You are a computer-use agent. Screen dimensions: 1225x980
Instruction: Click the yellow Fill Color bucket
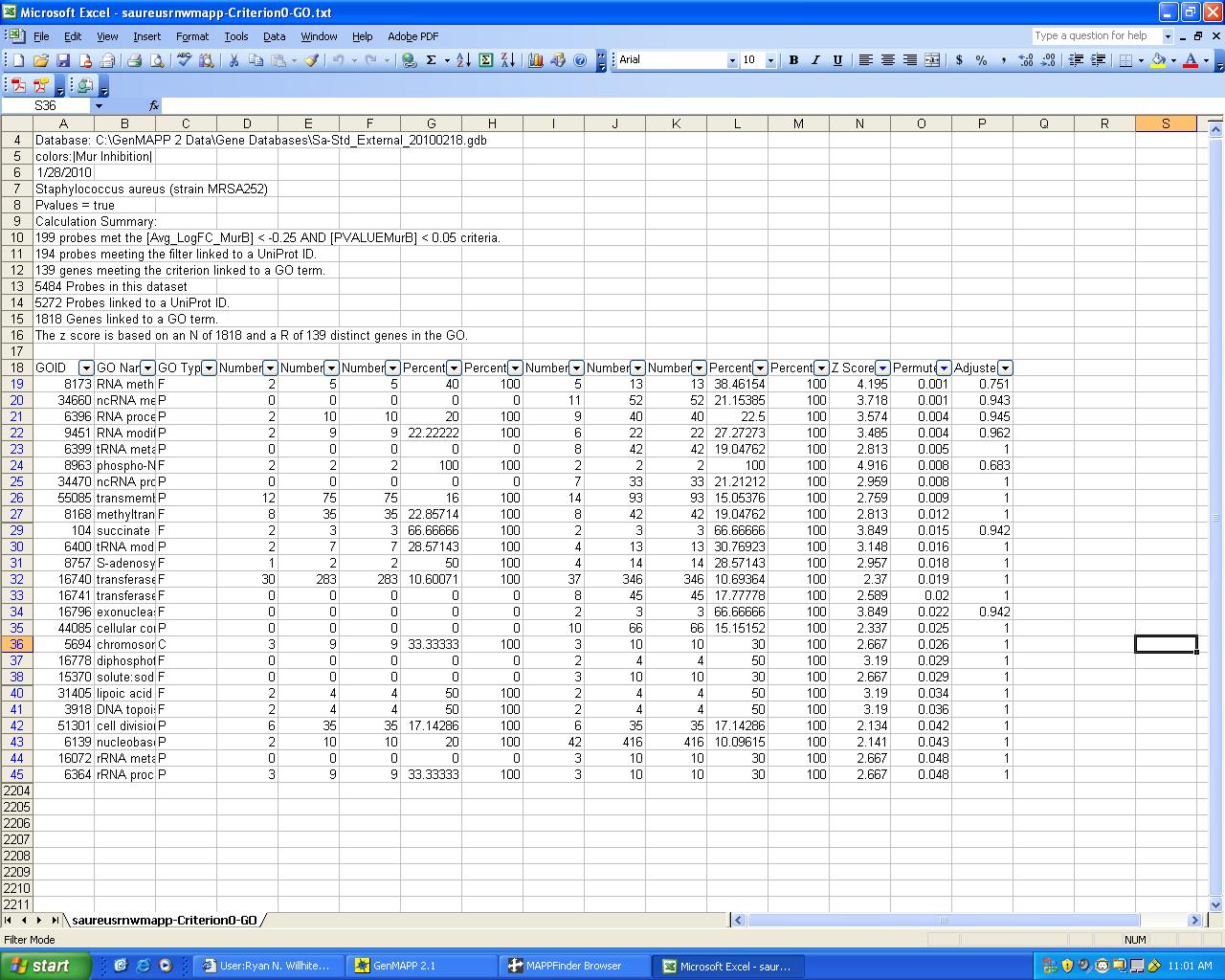[x=1158, y=60]
